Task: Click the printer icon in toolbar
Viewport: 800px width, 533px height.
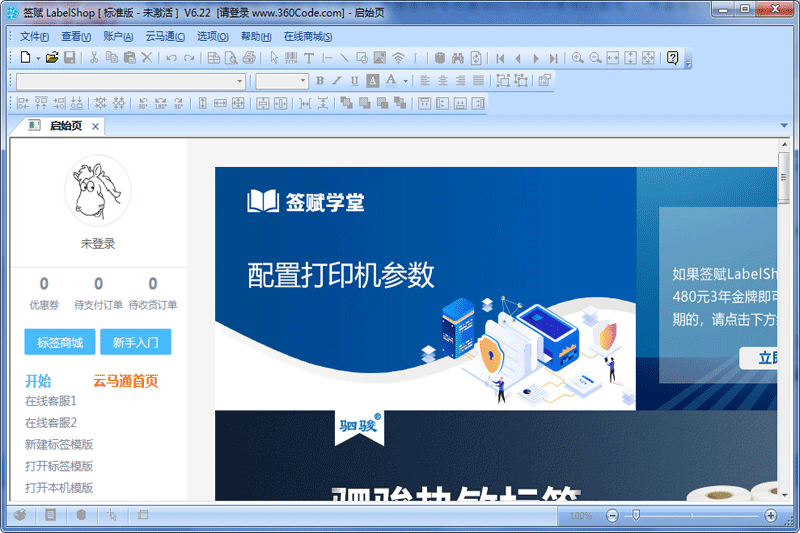Action: pos(250,58)
